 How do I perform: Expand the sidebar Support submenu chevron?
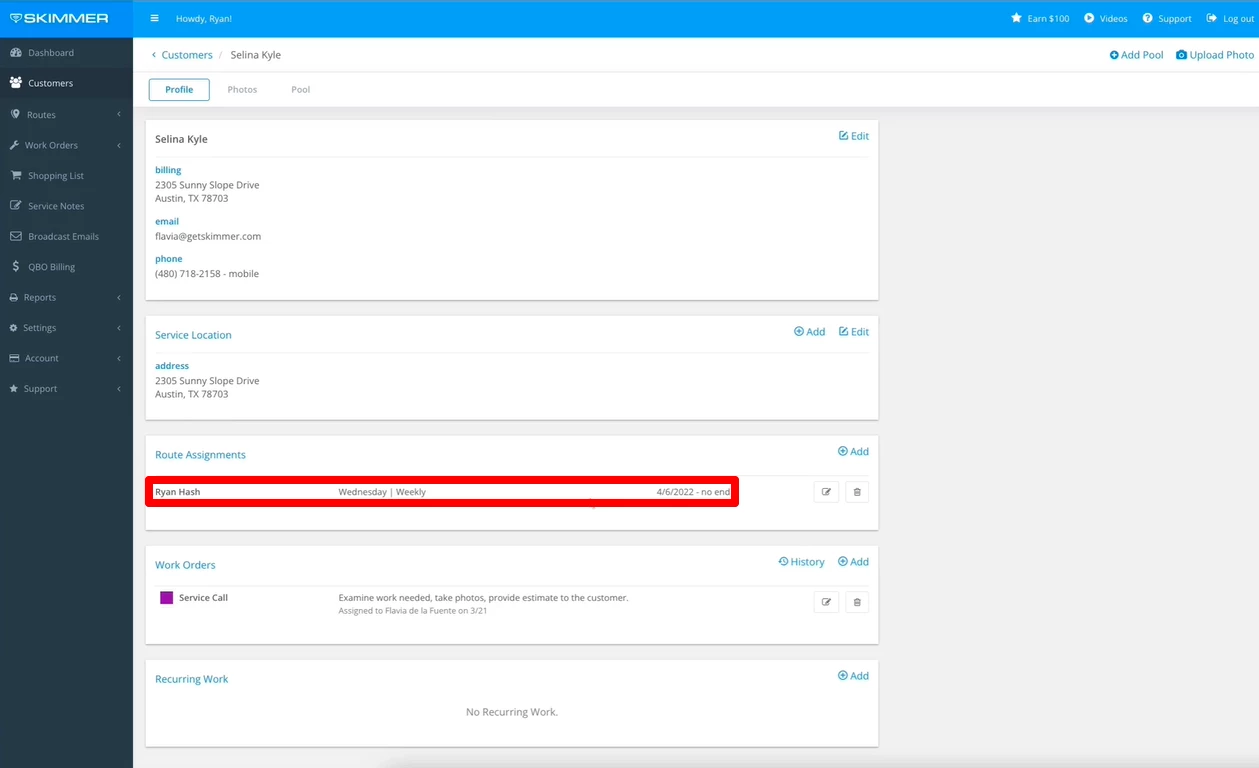pos(119,388)
